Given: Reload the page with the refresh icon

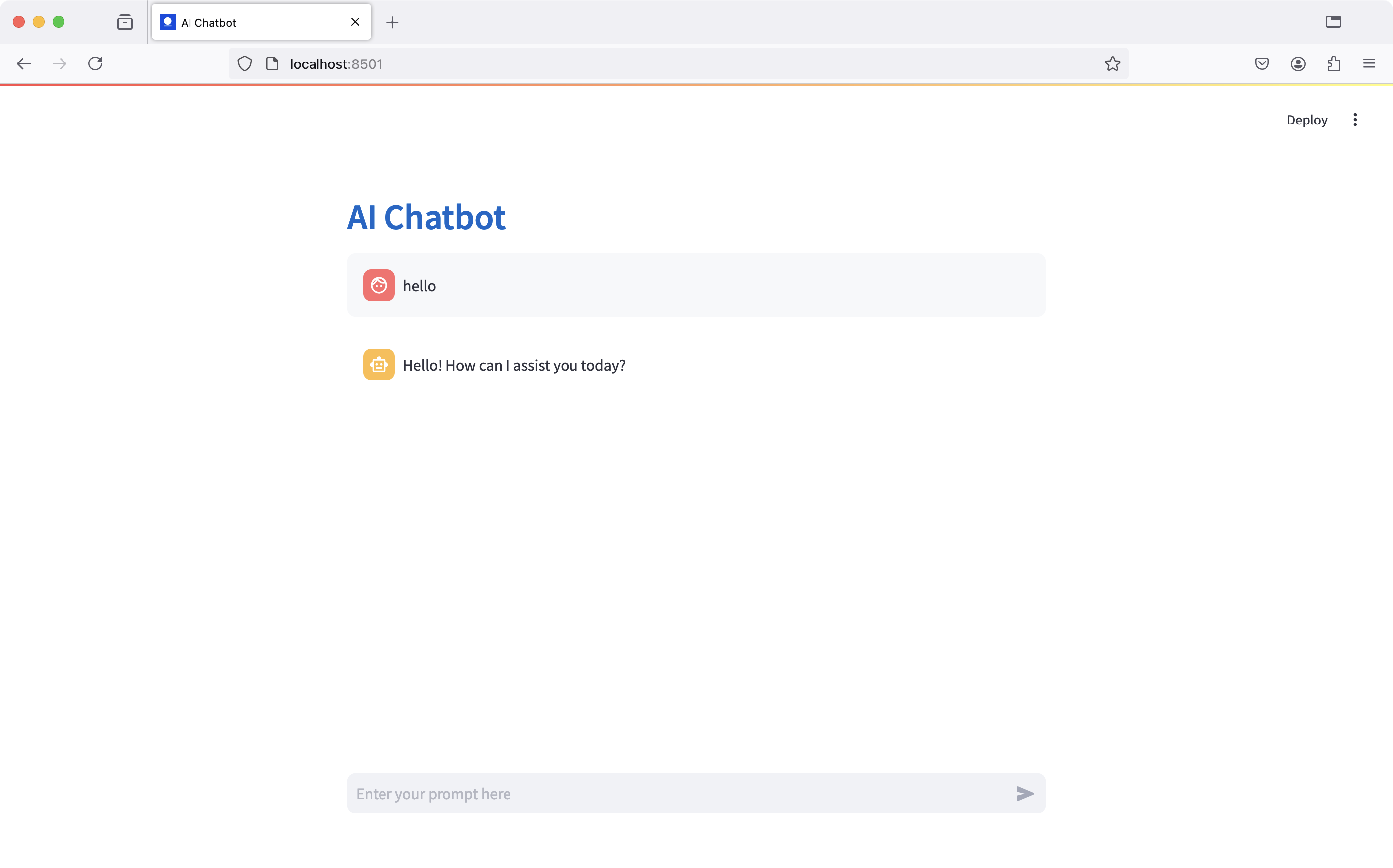Looking at the screenshot, I should click(x=95, y=63).
